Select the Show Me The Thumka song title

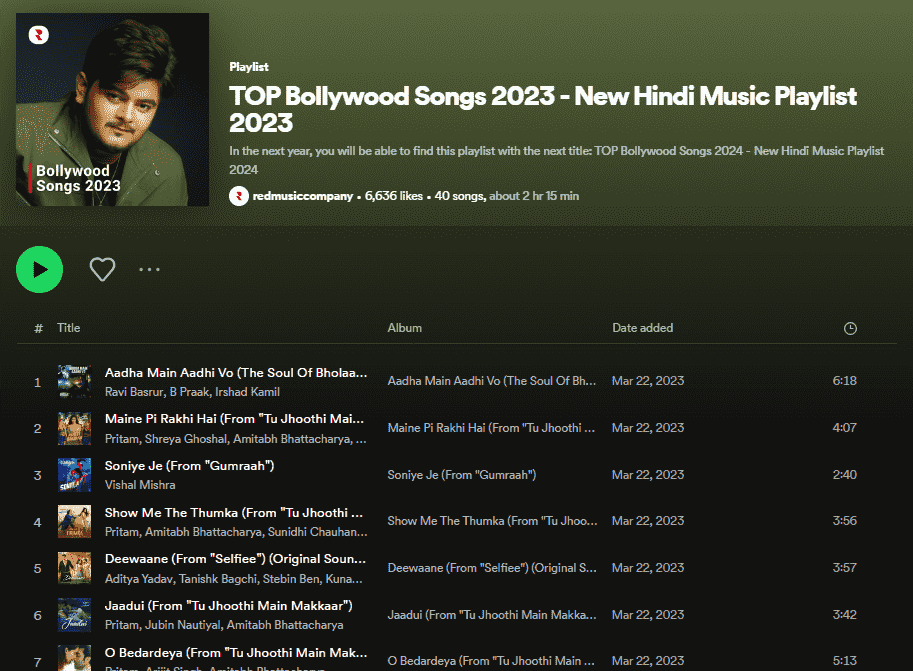(x=234, y=513)
